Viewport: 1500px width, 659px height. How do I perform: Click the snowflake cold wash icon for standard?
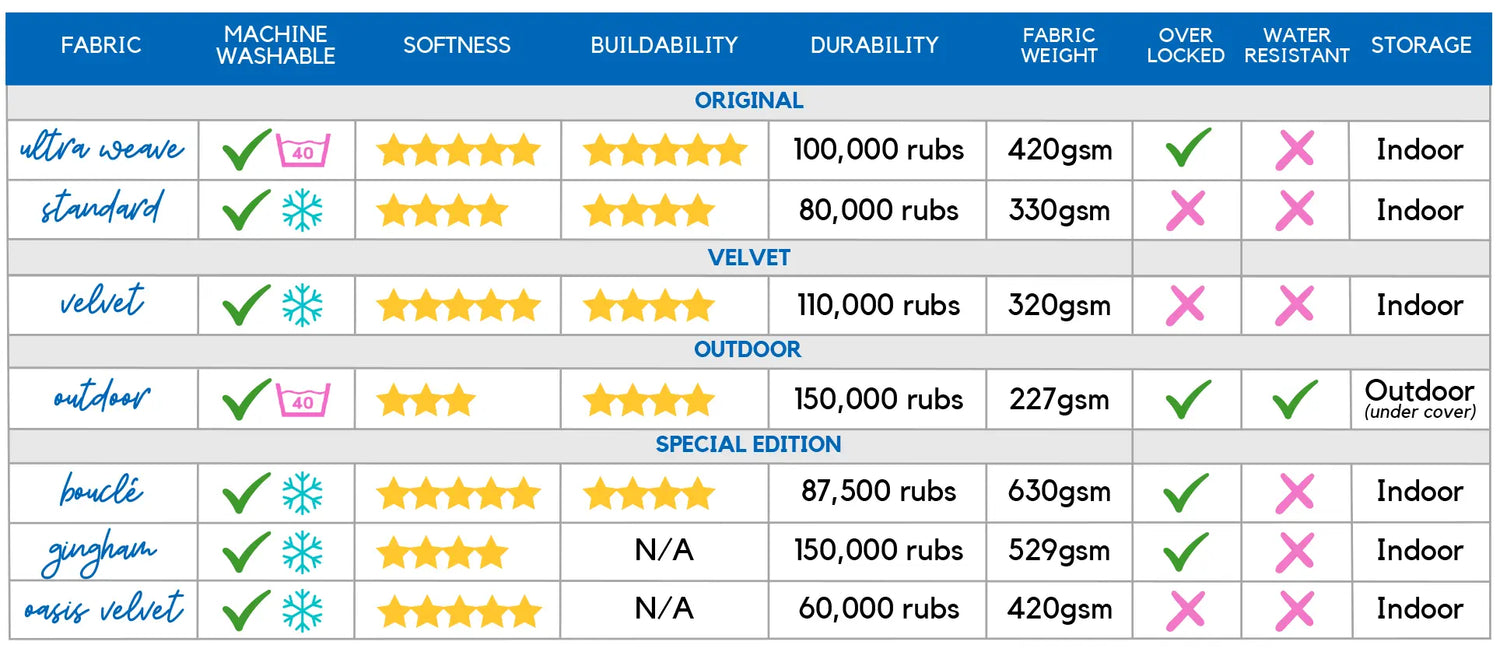301,210
